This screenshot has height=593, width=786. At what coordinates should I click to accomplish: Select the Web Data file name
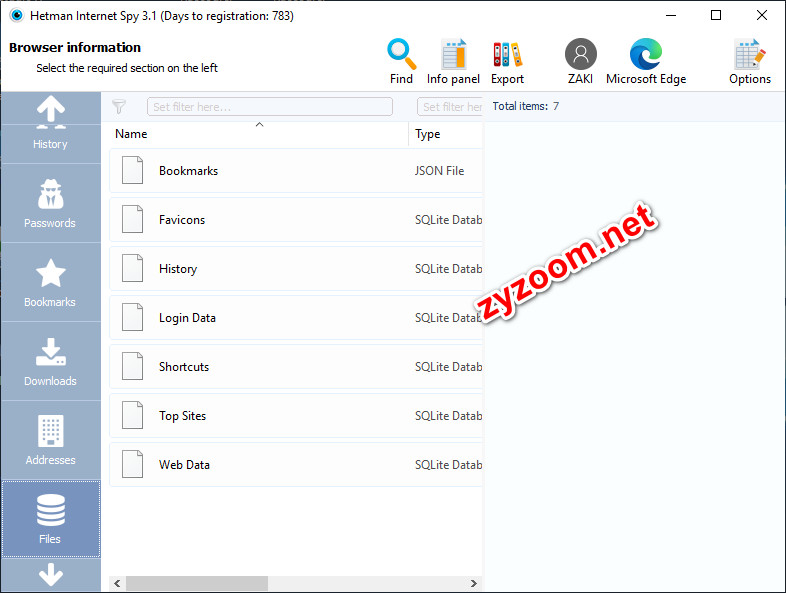(x=184, y=465)
